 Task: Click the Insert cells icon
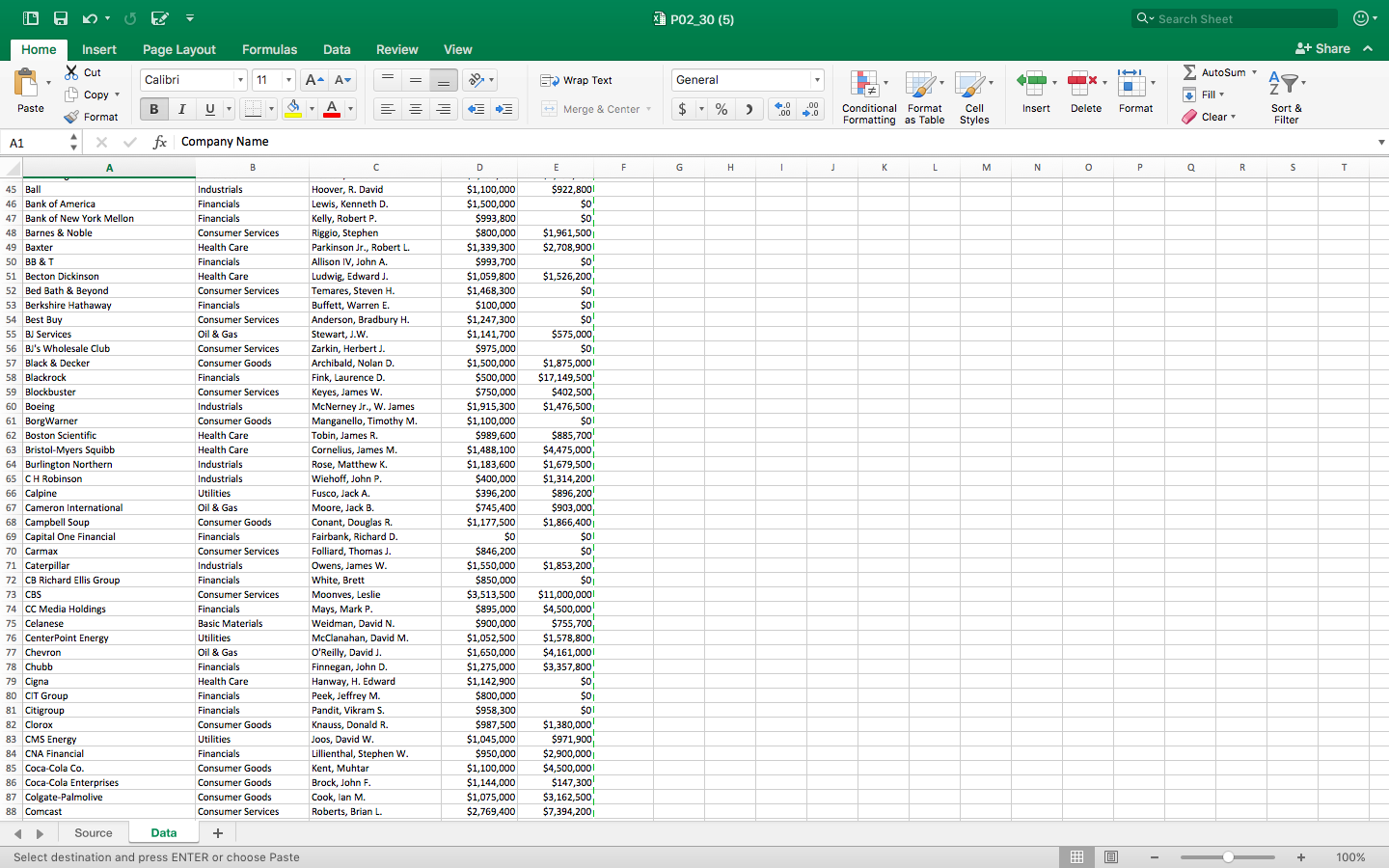[x=1032, y=83]
